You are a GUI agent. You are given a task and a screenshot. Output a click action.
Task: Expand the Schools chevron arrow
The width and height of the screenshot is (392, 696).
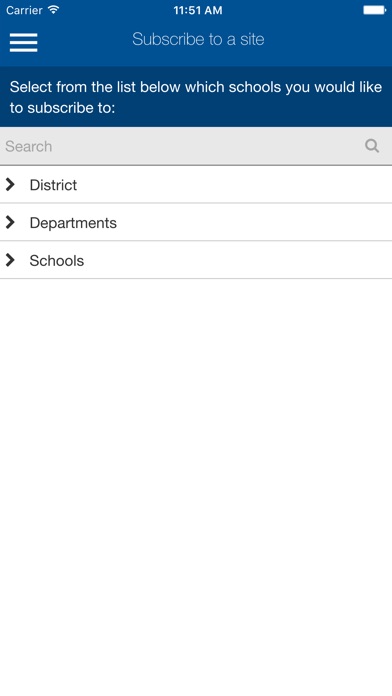tap(10, 260)
